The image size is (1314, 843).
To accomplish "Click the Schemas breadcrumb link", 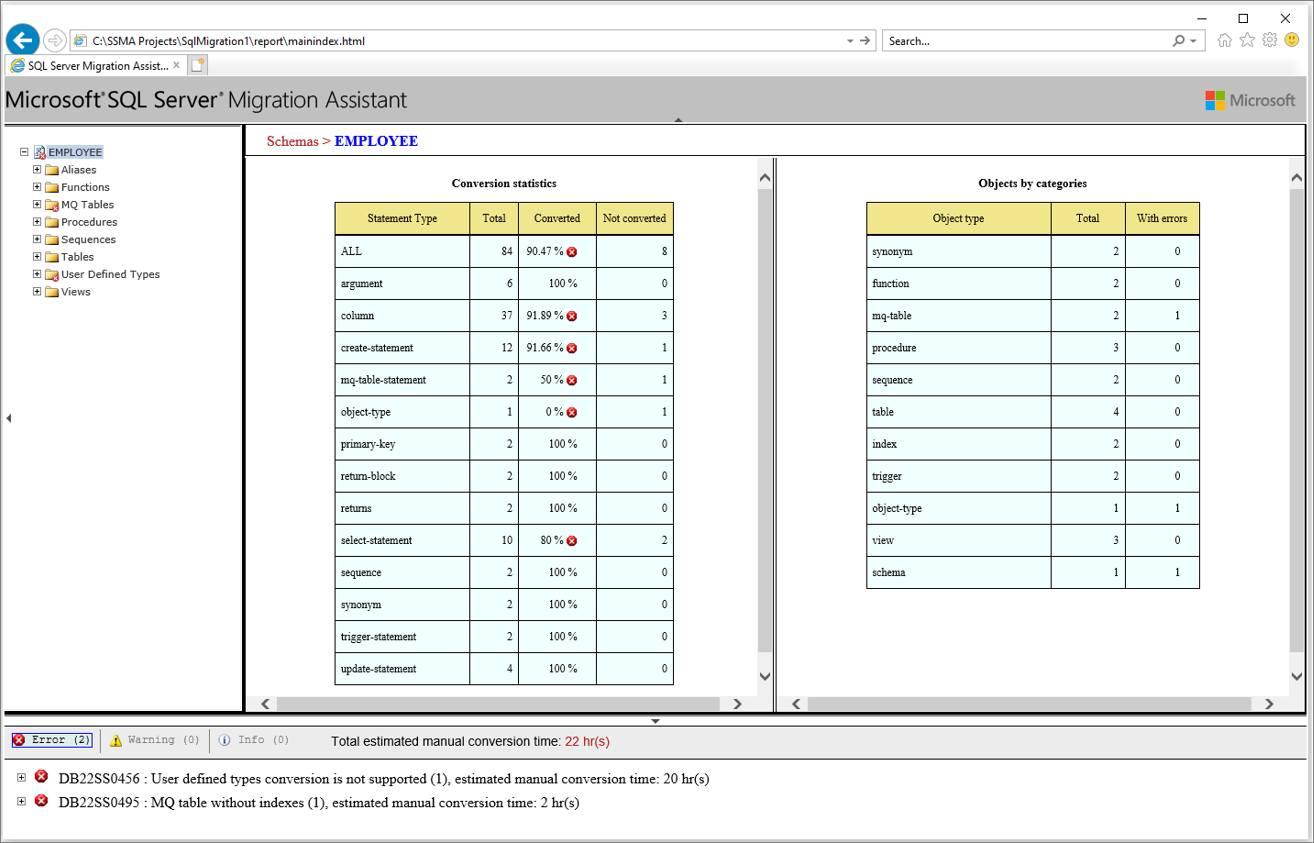I will point(291,141).
